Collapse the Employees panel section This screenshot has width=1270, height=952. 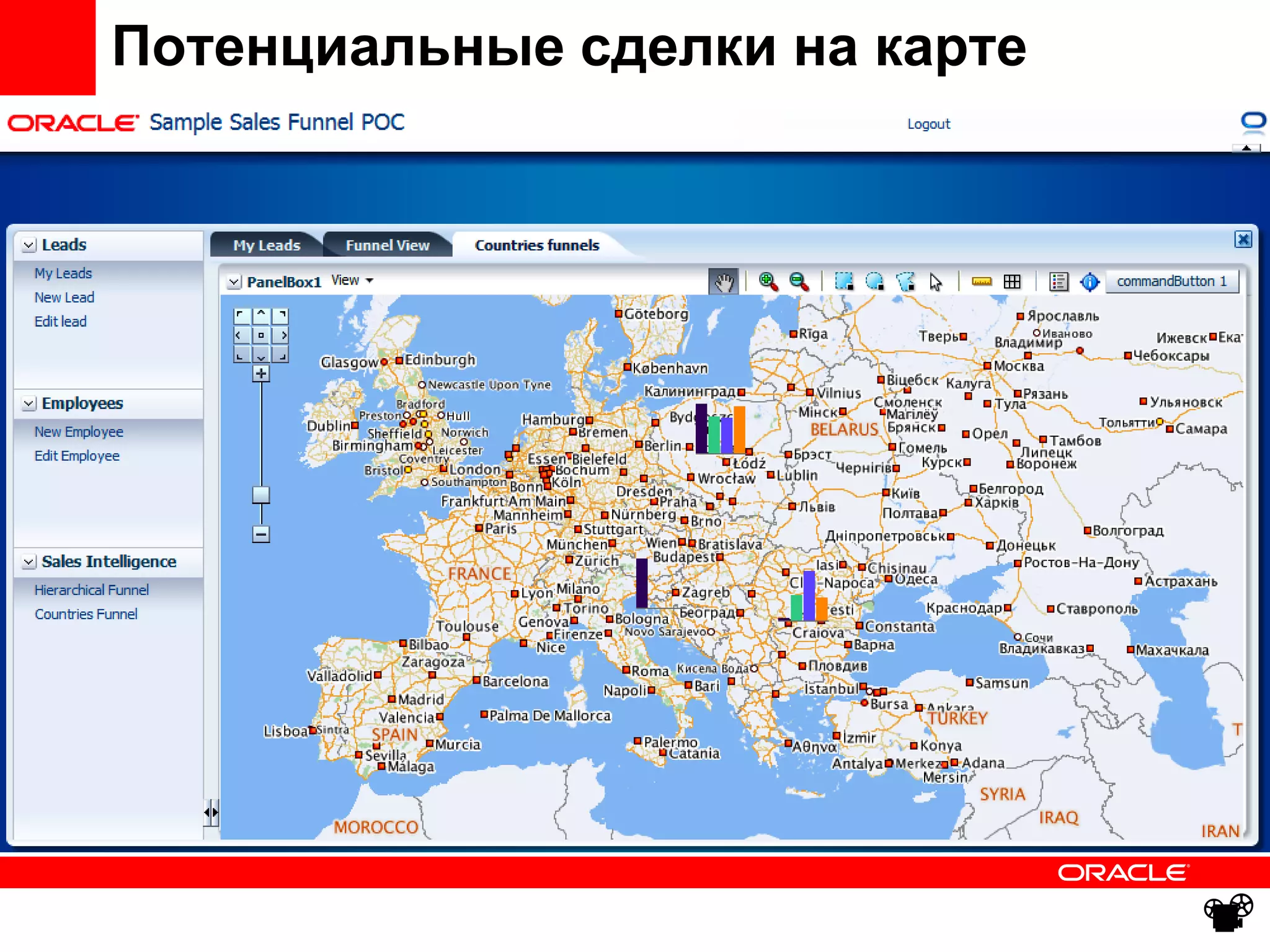click(x=29, y=404)
